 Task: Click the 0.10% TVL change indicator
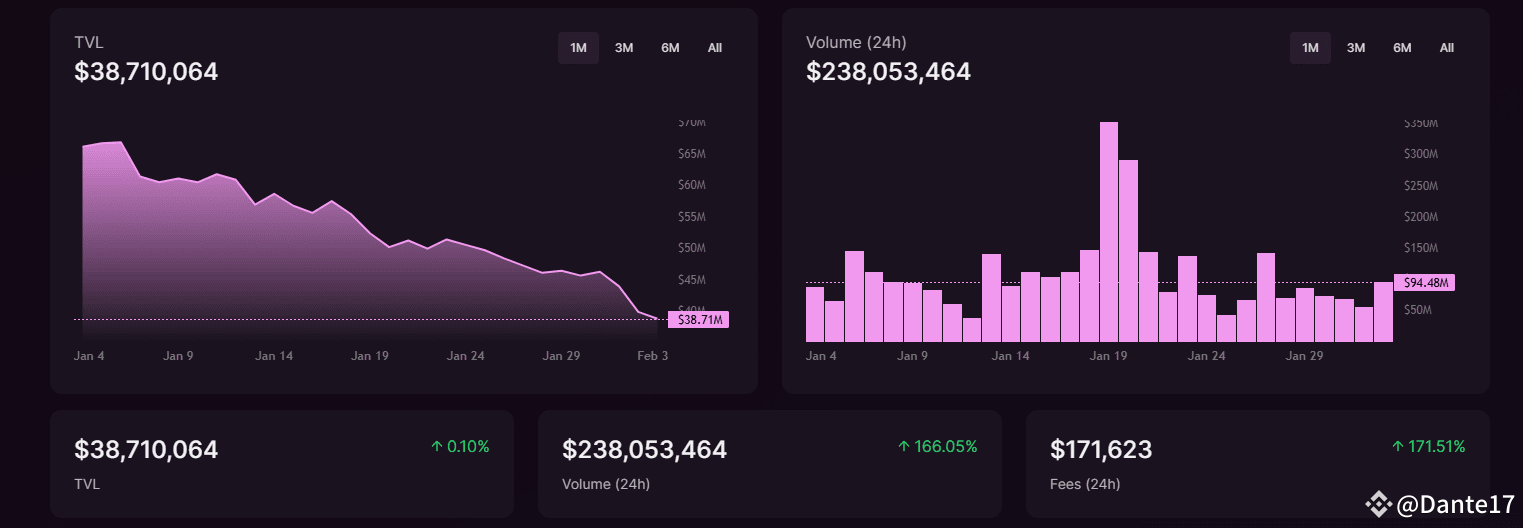click(460, 447)
